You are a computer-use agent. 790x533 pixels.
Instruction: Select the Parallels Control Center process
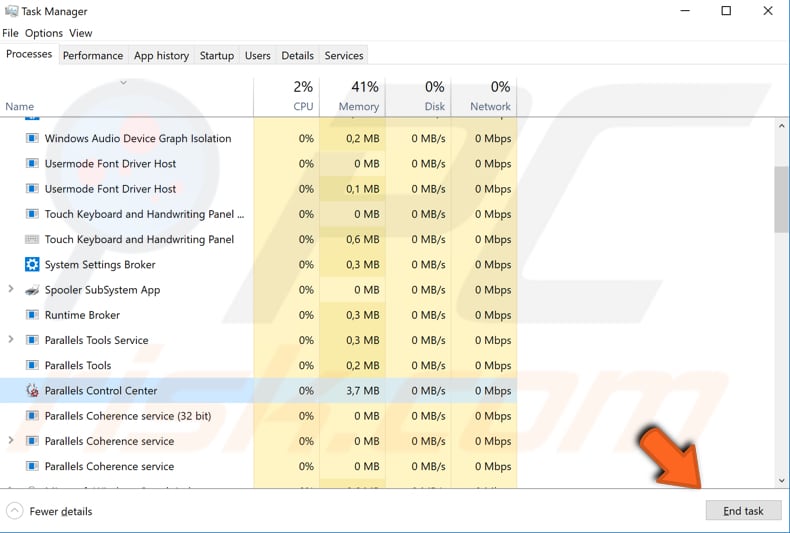258,390
